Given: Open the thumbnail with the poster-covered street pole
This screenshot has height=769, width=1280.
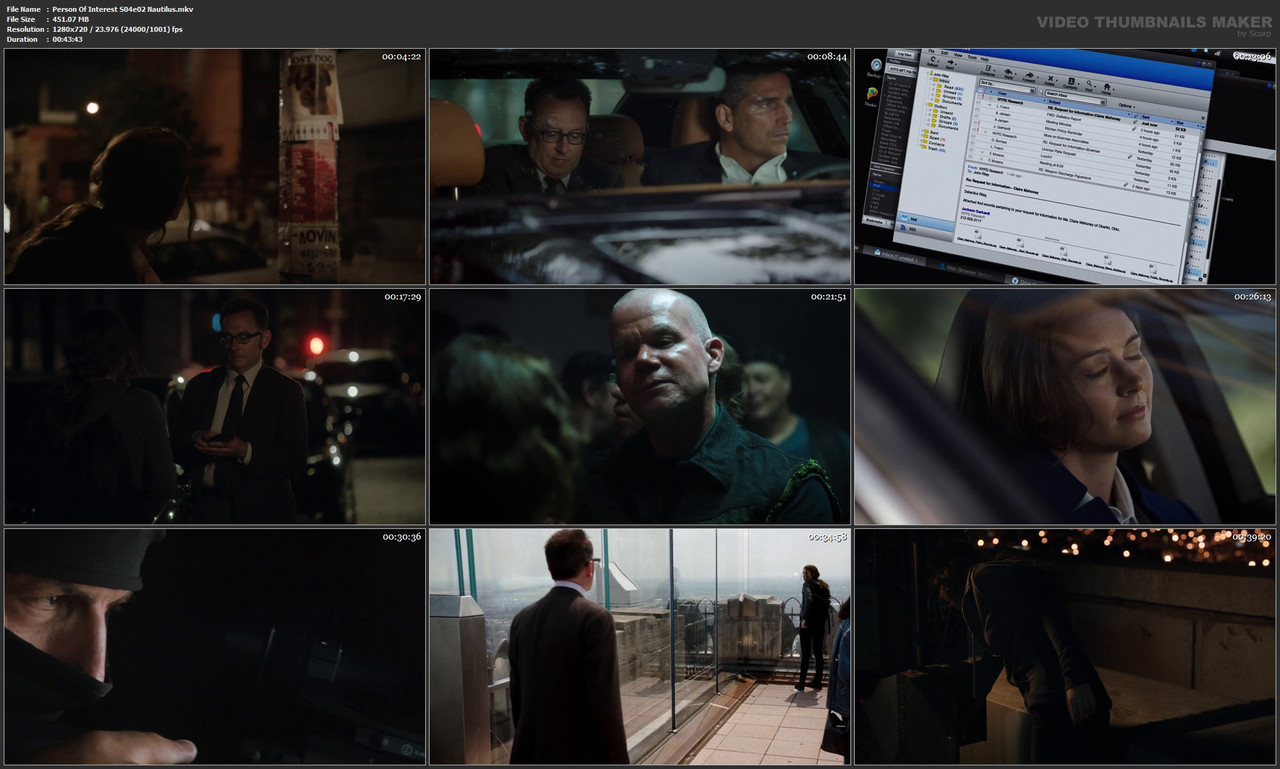Looking at the screenshot, I should point(215,167).
